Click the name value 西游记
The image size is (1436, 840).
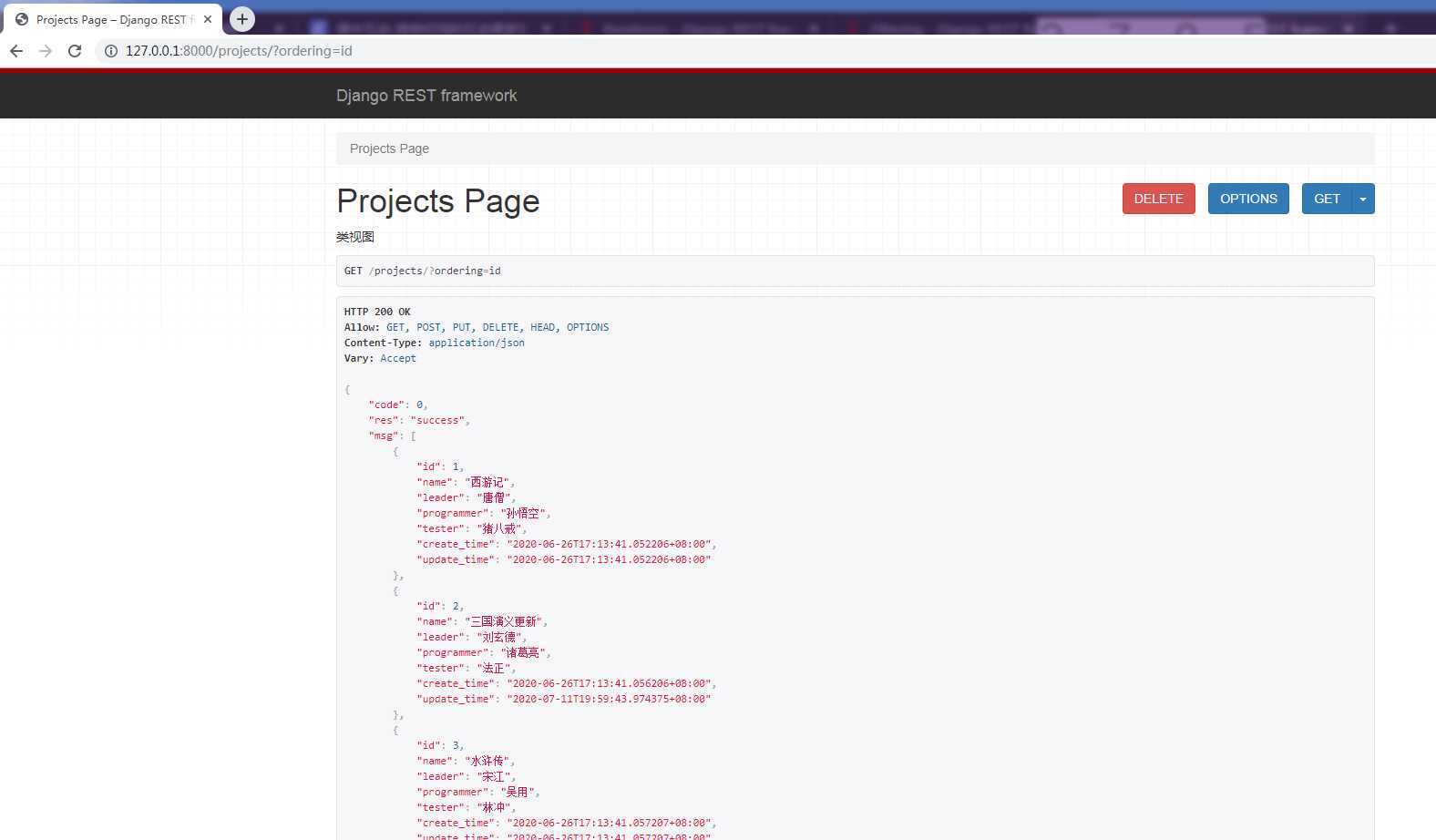pyautogui.click(x=489, y=482)
